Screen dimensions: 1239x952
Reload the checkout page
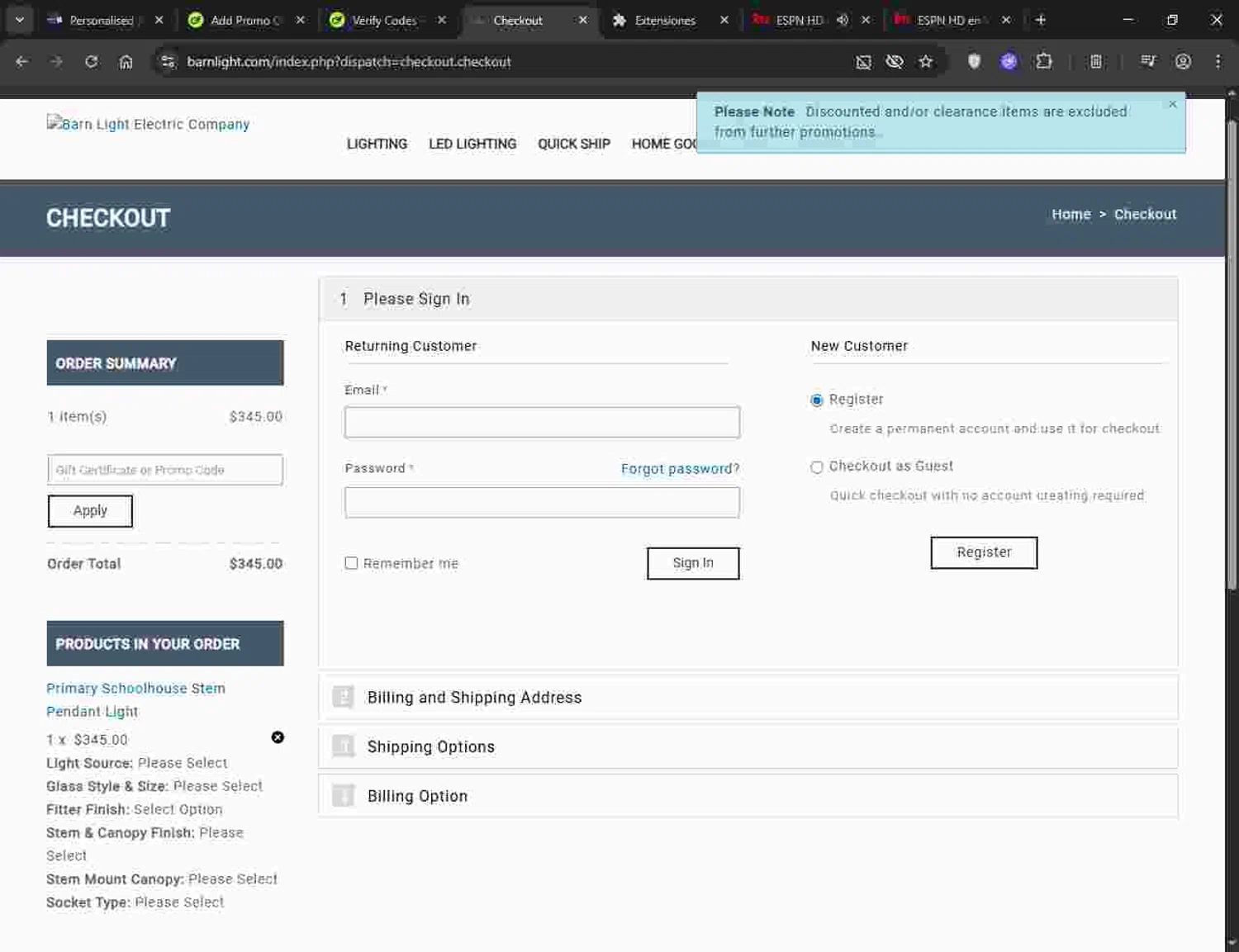pyautogui.click(x=91, y=62)
